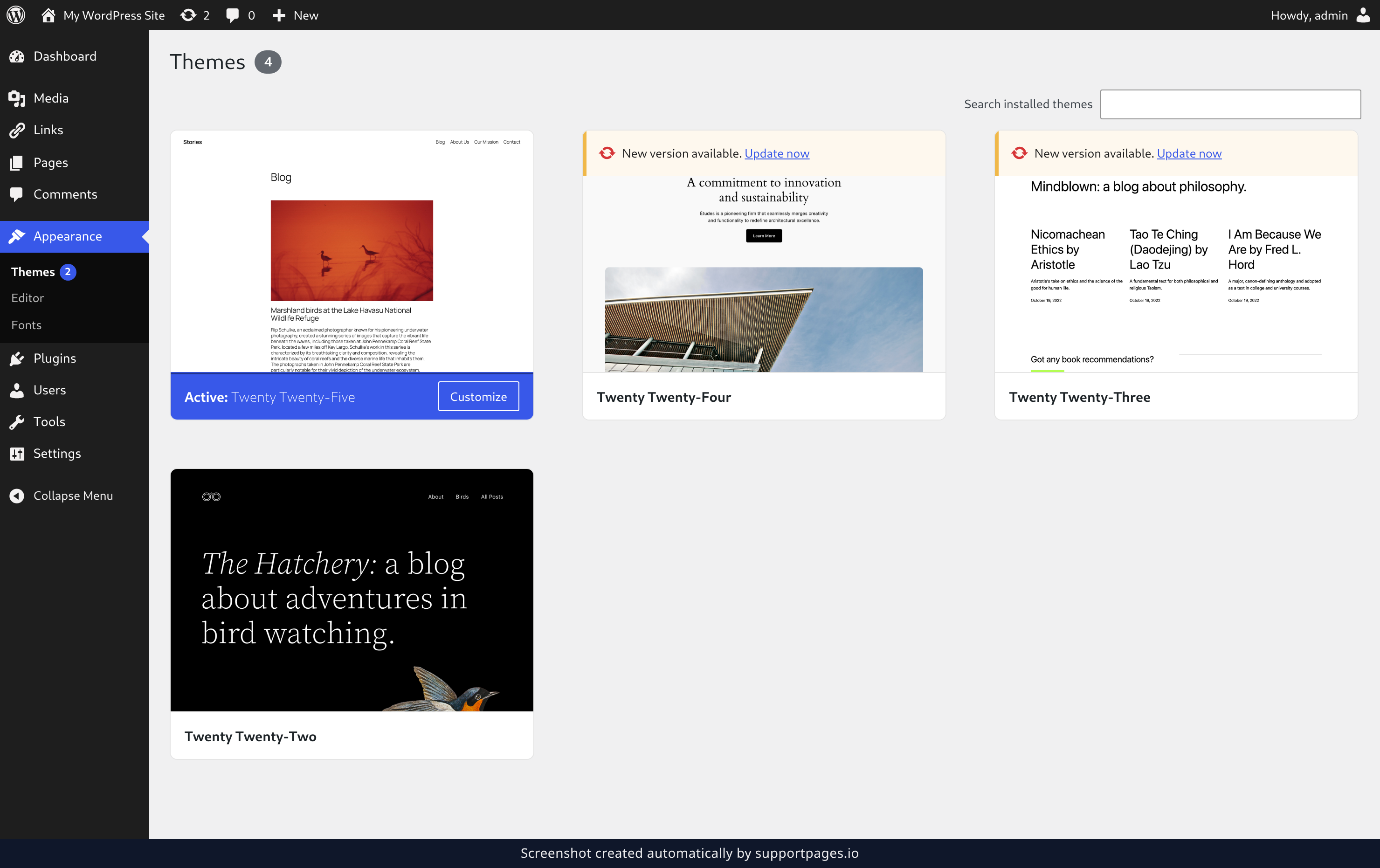Click the Media sidebar icon
Screen dimensions: 1380x868
pyautogui.click(x=17, y=98)
